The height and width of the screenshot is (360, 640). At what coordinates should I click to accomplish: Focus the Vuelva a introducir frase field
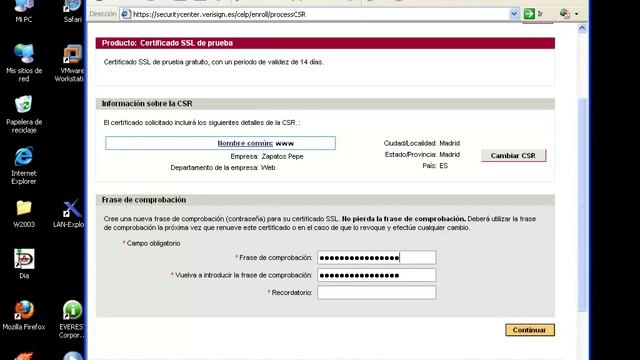(376, 275)
